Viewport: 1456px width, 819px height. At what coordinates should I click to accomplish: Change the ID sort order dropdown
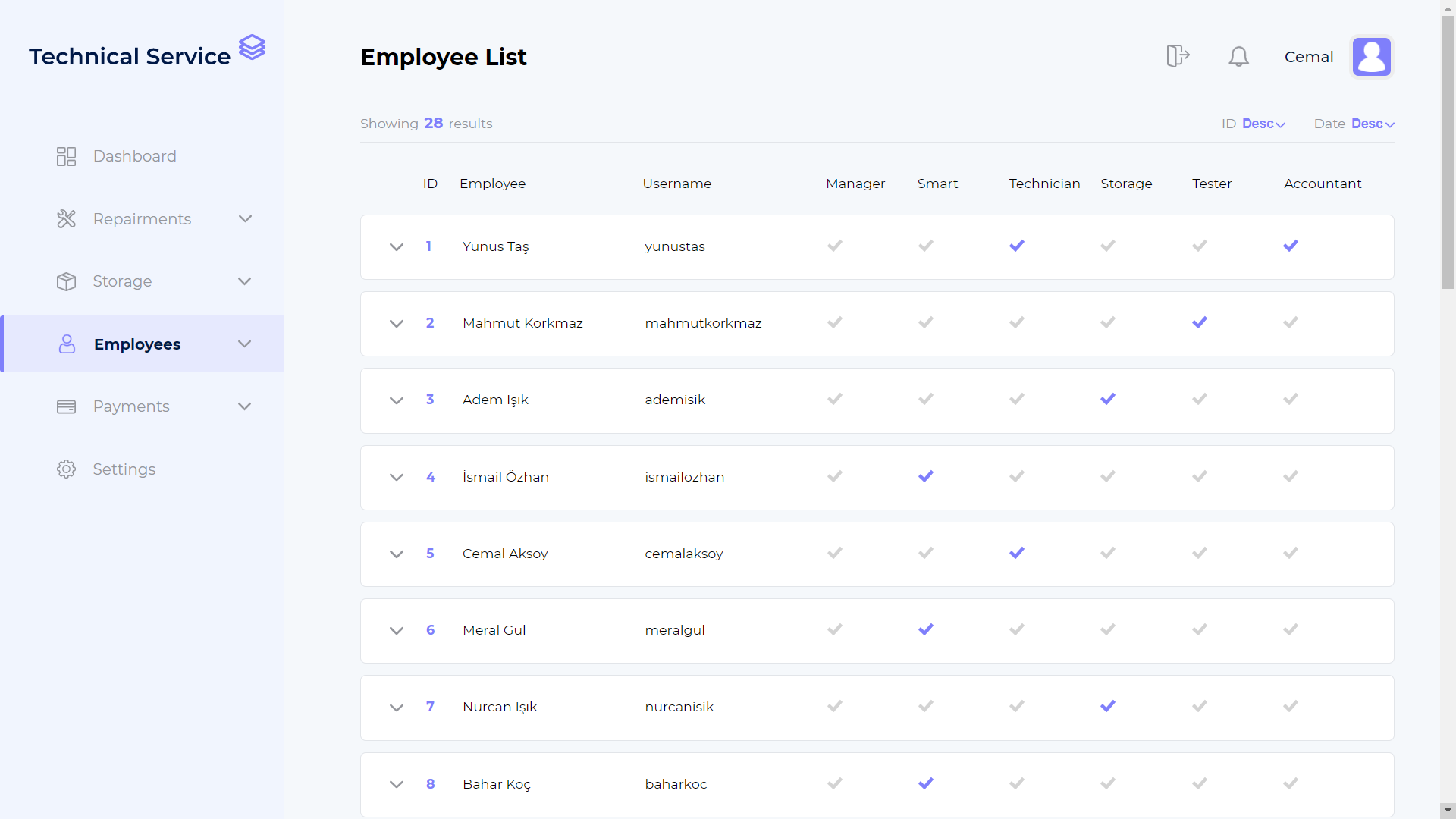[x=1263, y=124]
